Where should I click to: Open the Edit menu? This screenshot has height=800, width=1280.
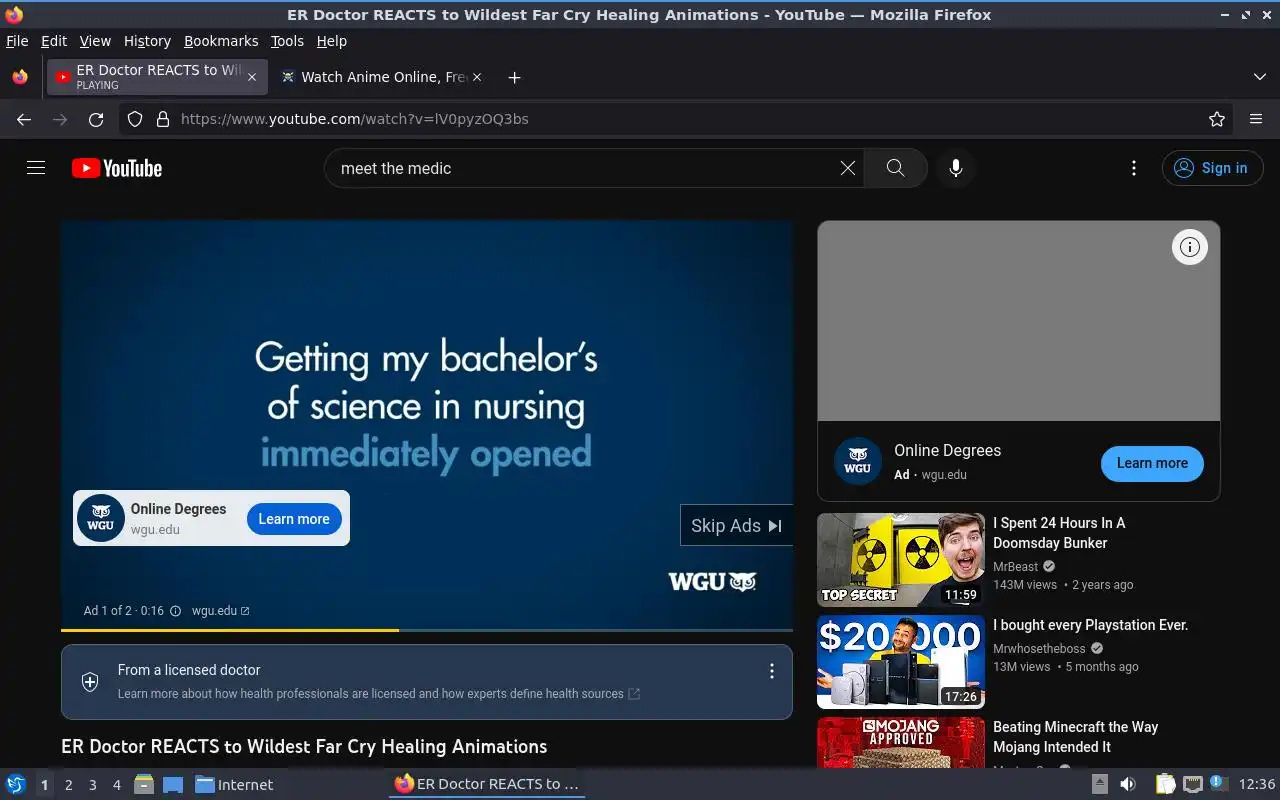(x=54, y=41)
